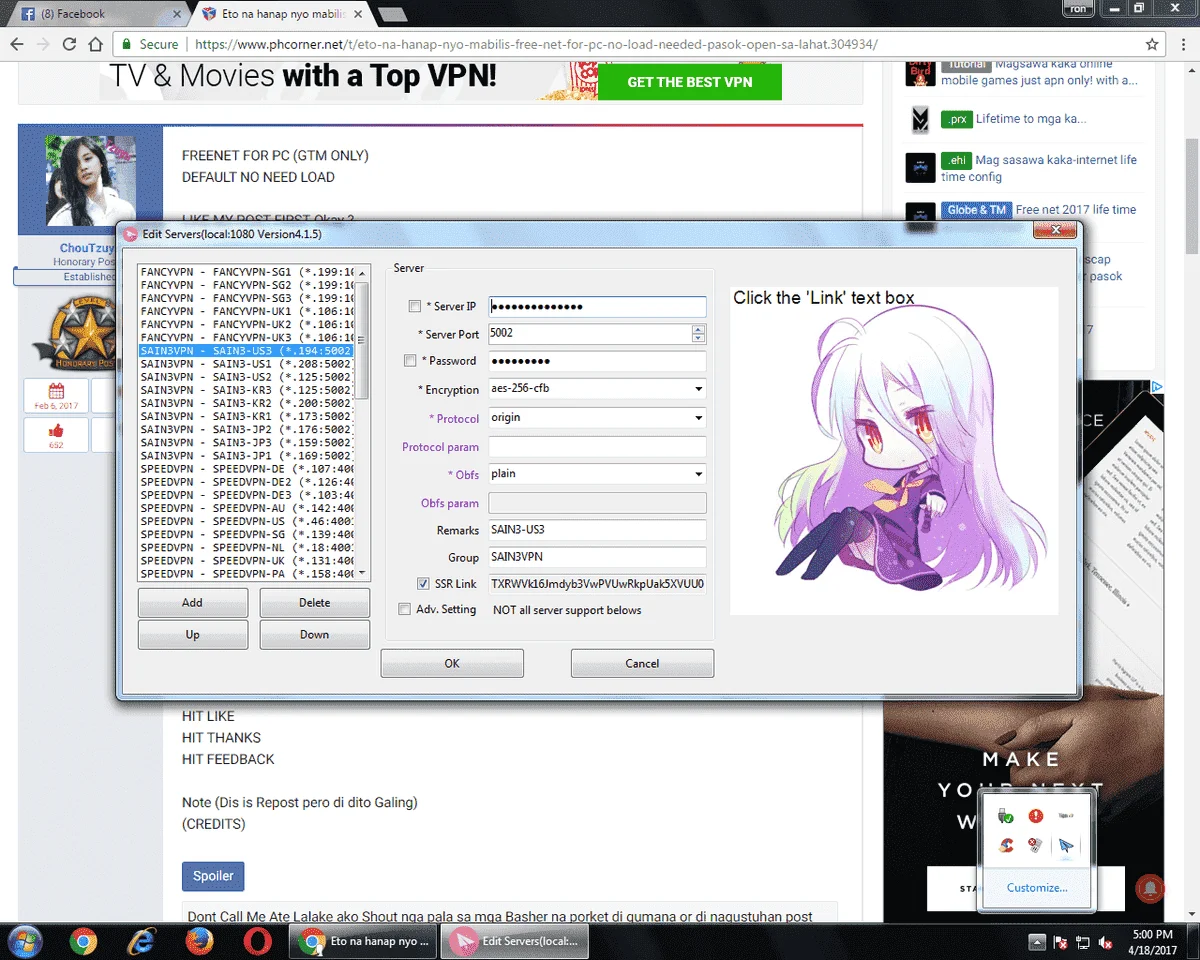
Task: Move server Up in list
Action: pyautogui.click(x=192, y=634)
